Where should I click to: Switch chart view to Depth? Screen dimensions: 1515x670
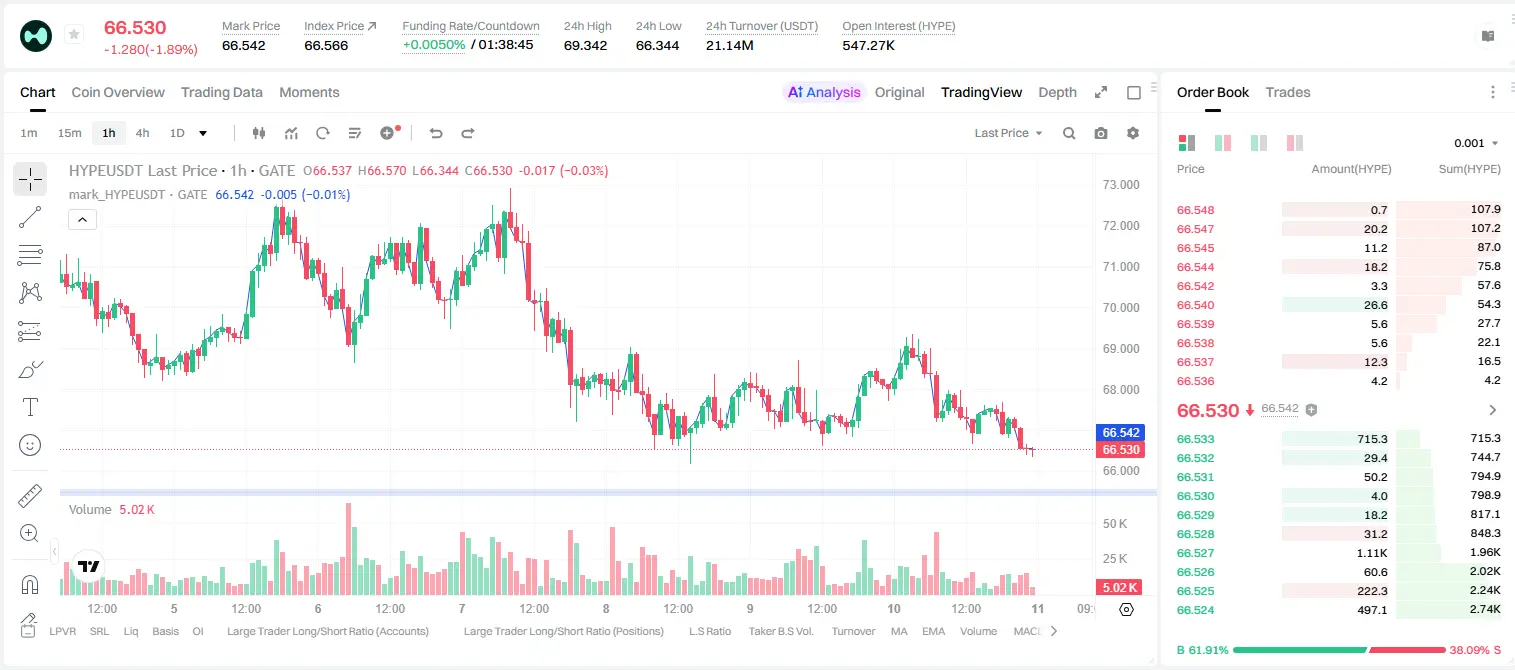[x=1057, y=92]
